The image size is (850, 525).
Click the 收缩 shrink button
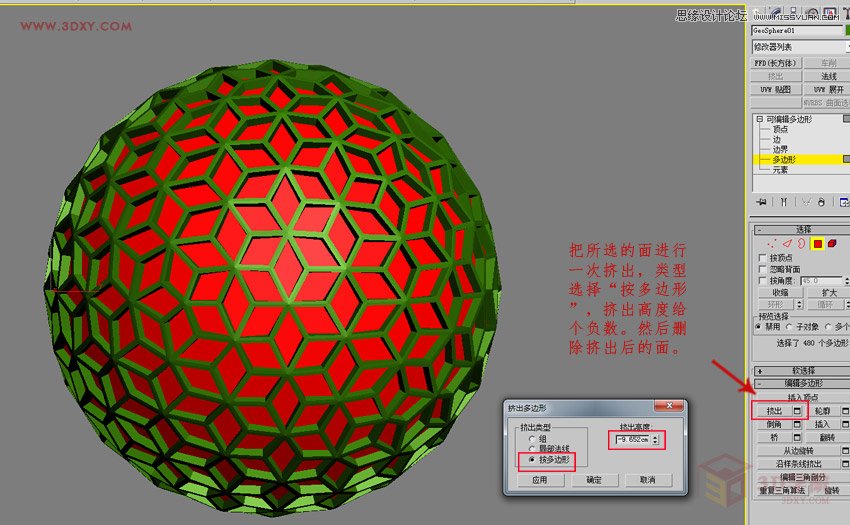(780, 293)
